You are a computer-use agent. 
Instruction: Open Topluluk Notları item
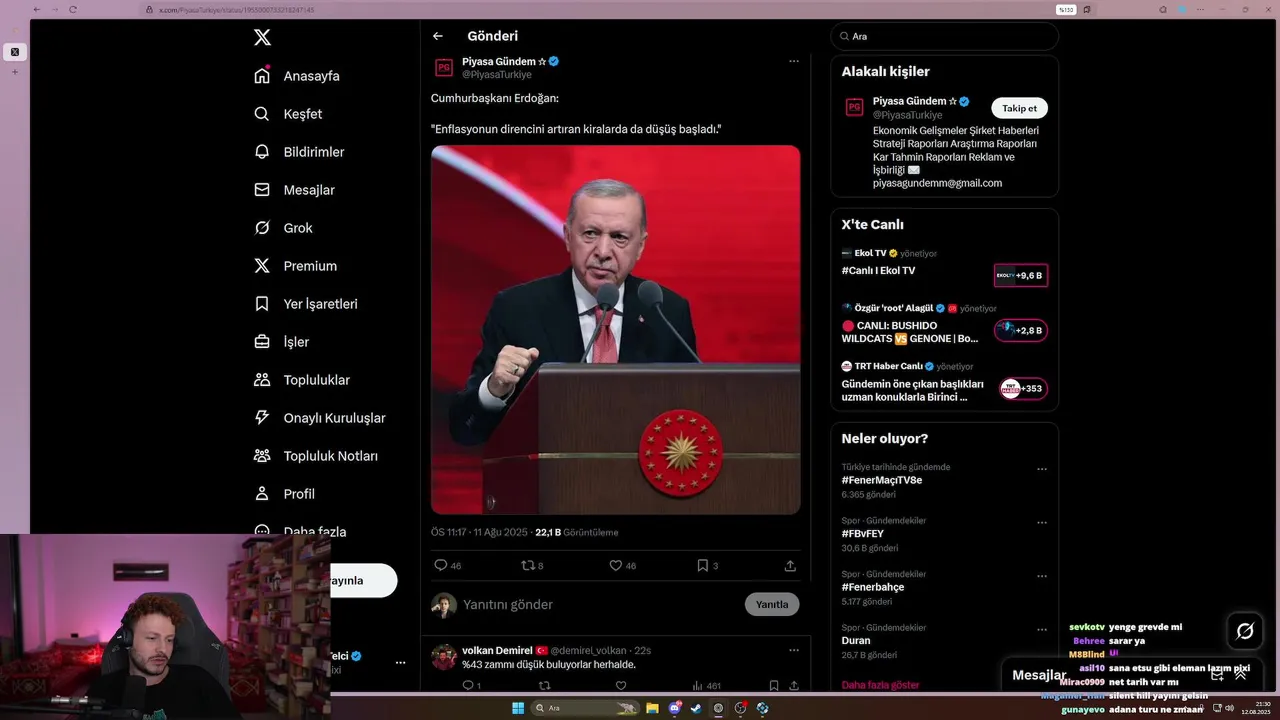tap(316, 456)
